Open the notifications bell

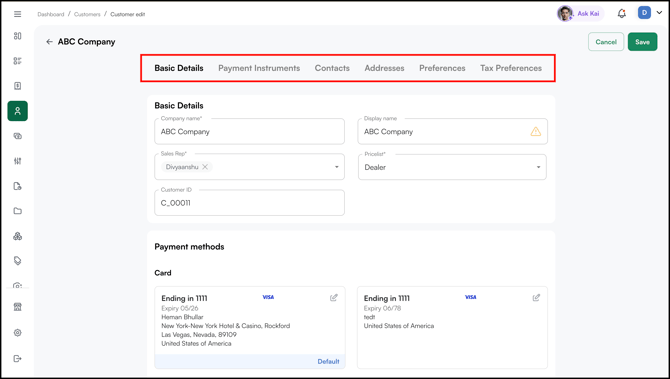click(622, 14)
